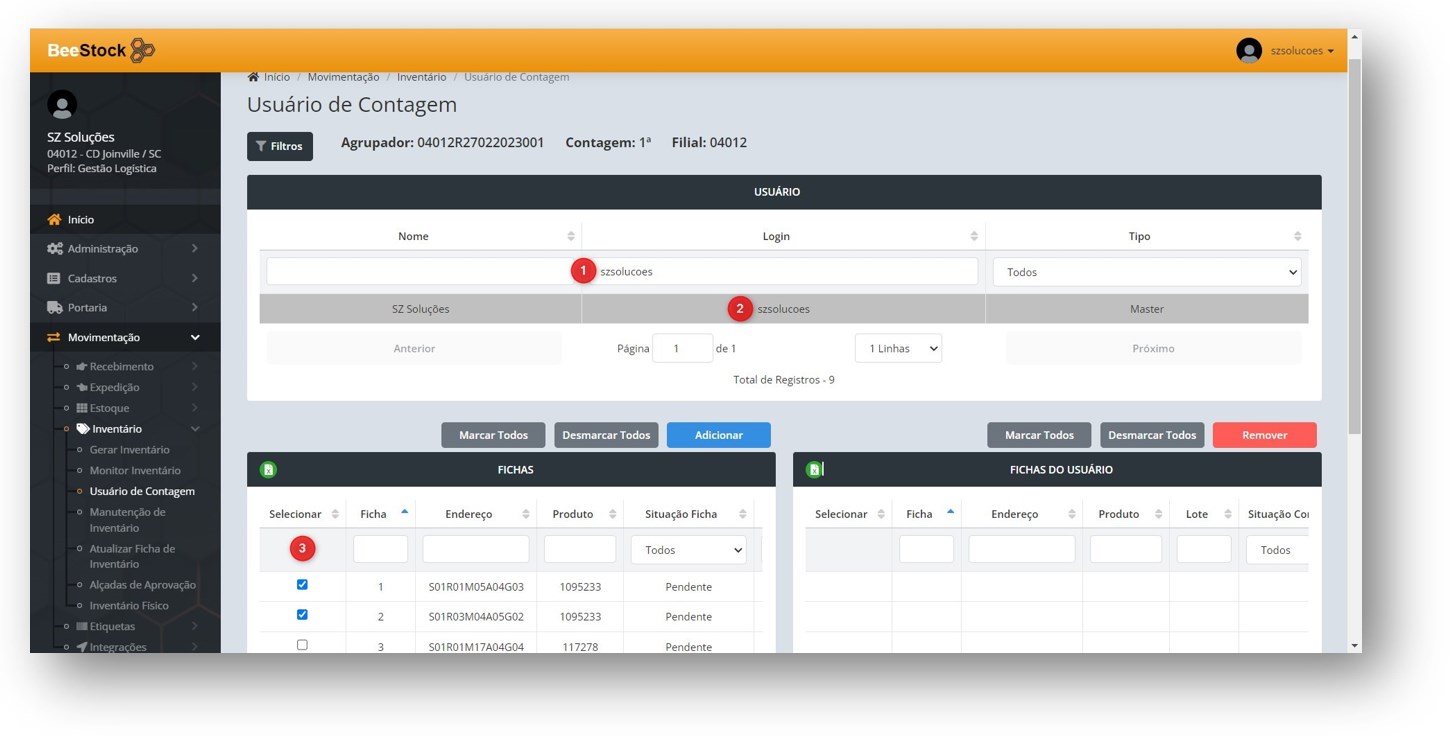Viewport: 1455px width, 736px height.
Task: Click Excel export icon in Fichas do Usuário
Action: [814, 470]
